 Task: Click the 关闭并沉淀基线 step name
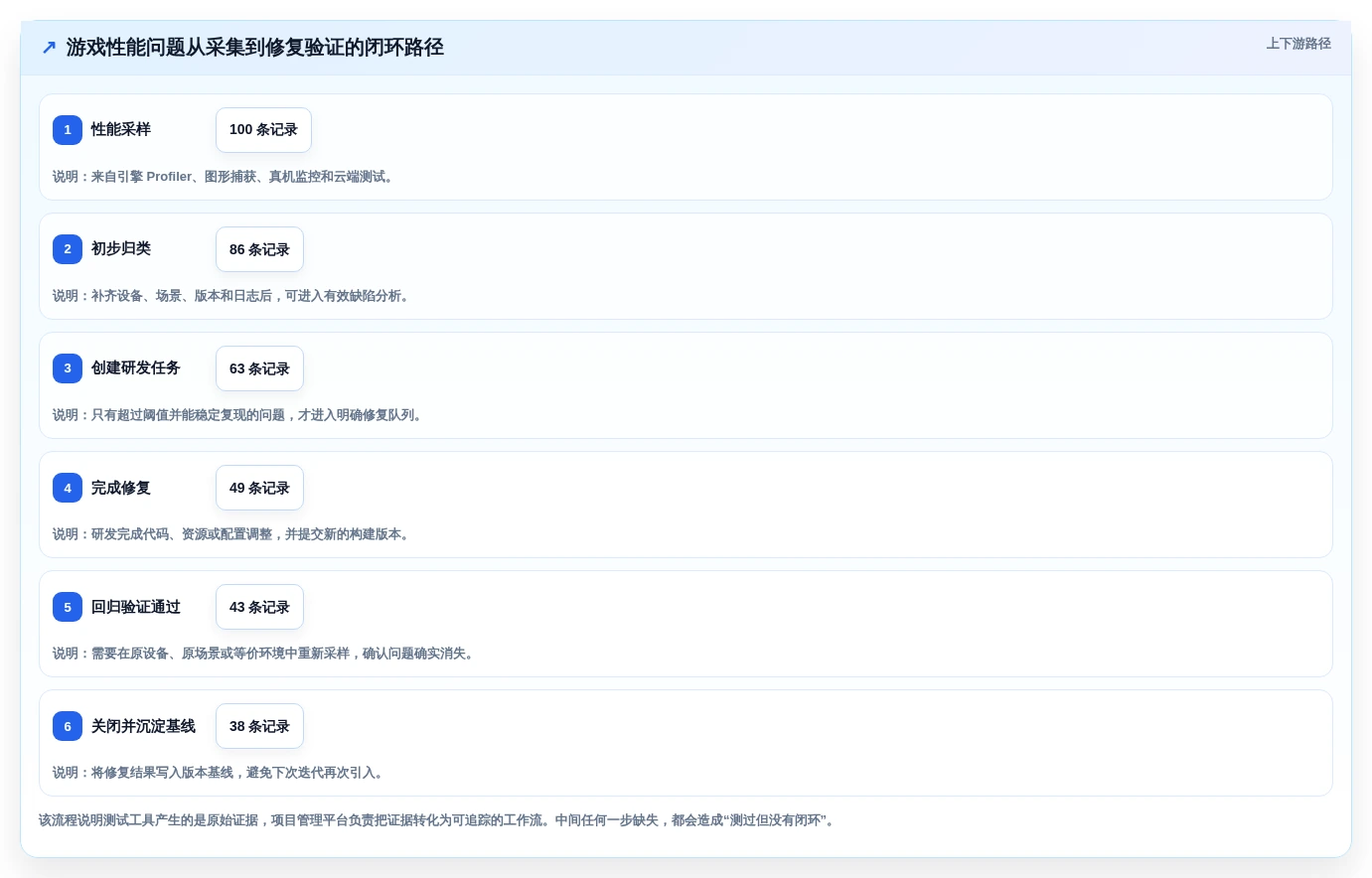[x=143, y=726]
